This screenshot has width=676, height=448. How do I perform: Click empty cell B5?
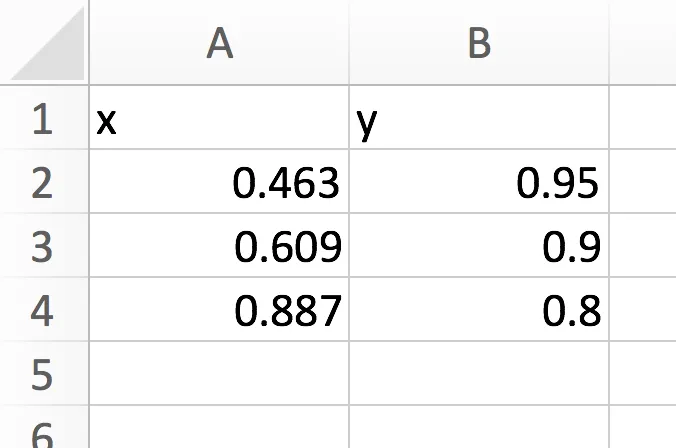point(479,373)
